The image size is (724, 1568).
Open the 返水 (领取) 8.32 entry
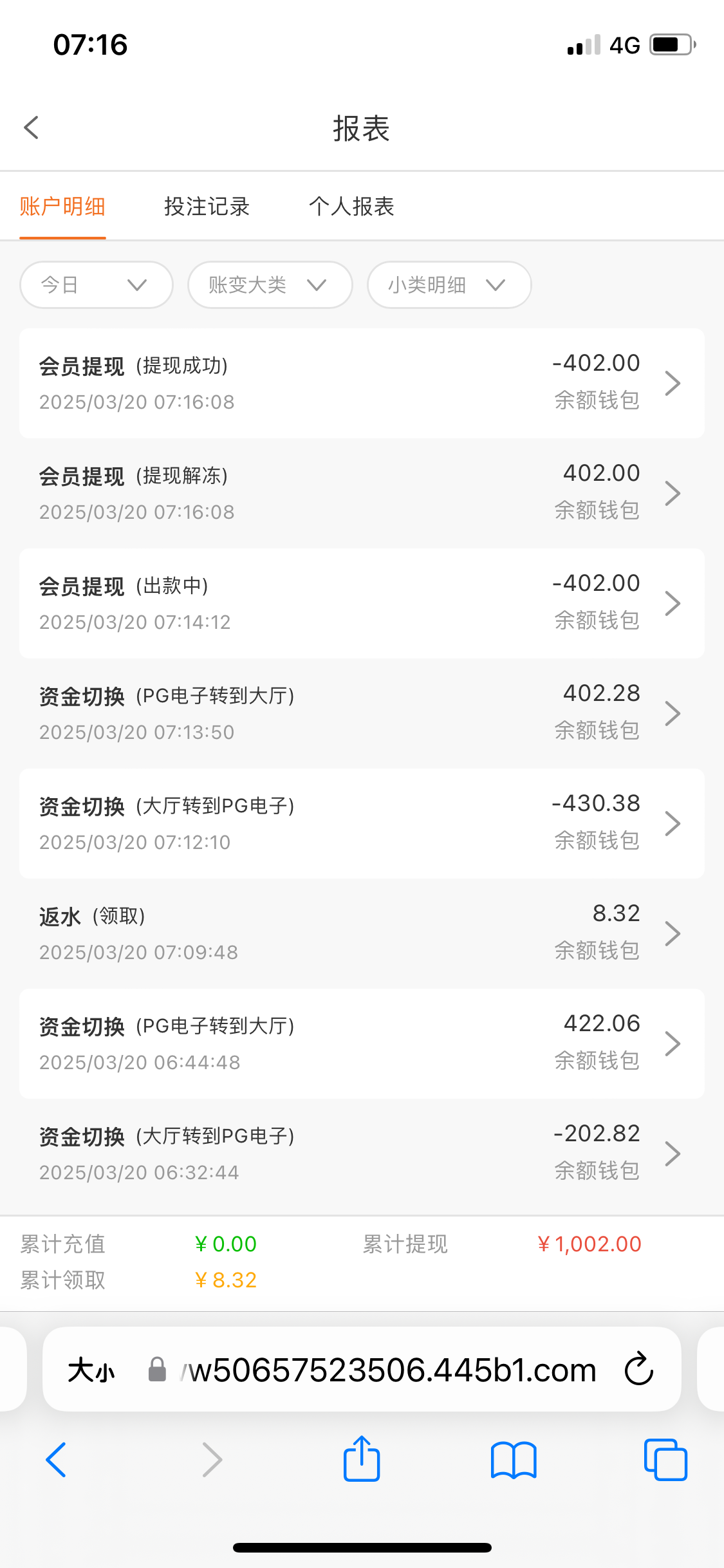pyautogui.click(x=362, y=933)
